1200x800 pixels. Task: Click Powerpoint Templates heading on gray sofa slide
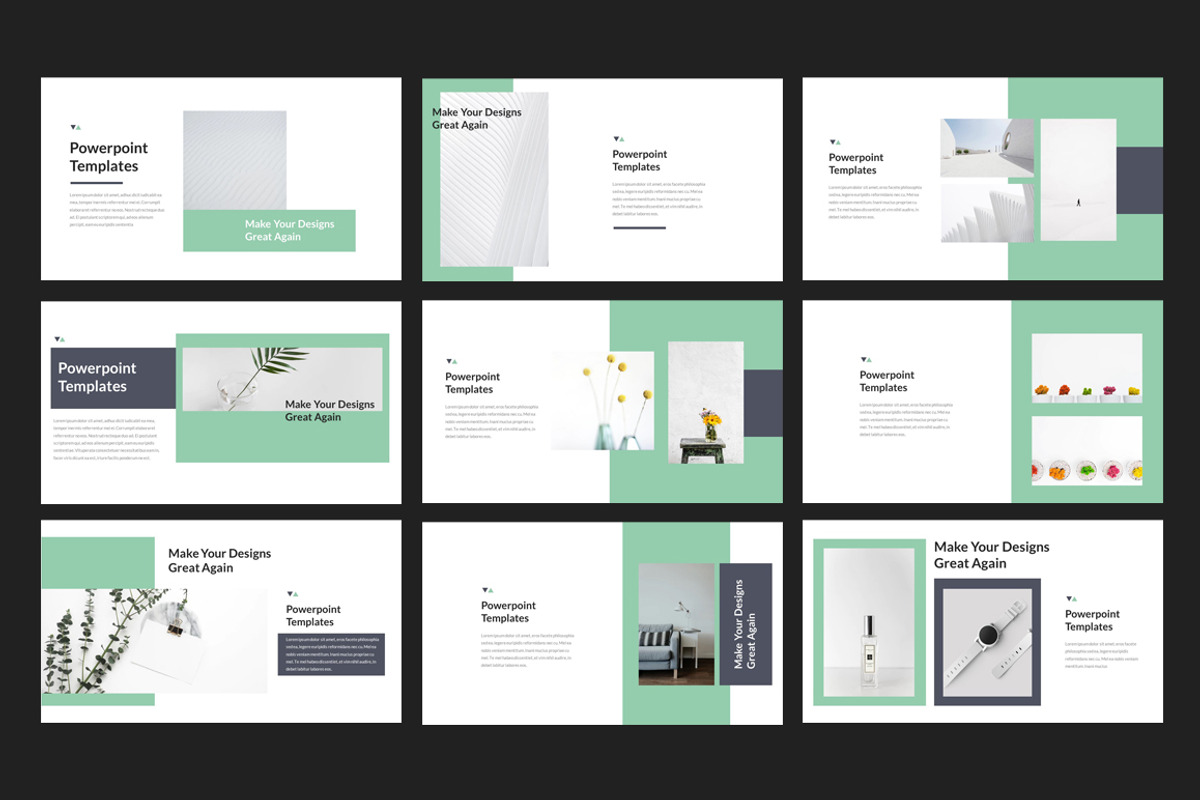click(x=508, y=612)
